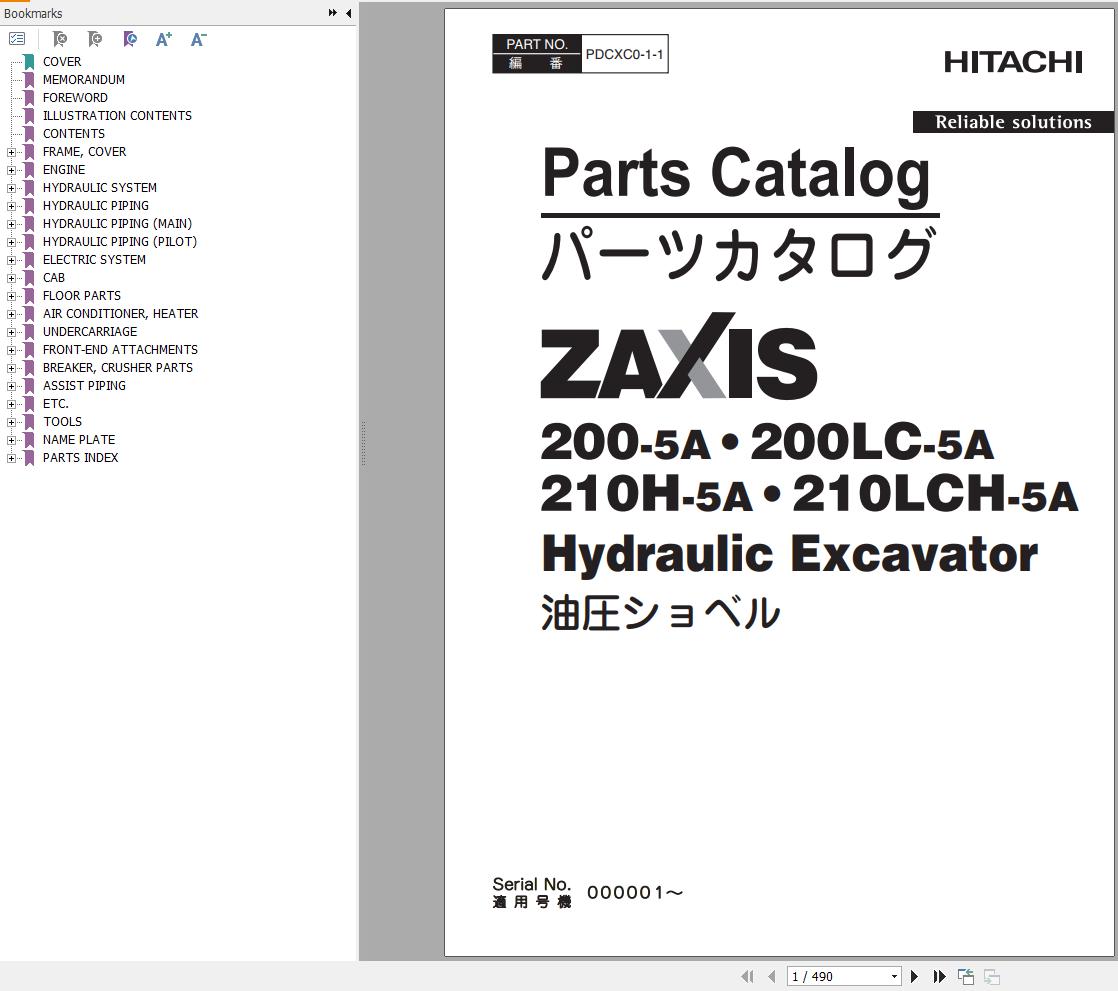This screenshot has height=991, width=1118.
Task: Click the panel splitter grip handle
Action: (364, 443)
